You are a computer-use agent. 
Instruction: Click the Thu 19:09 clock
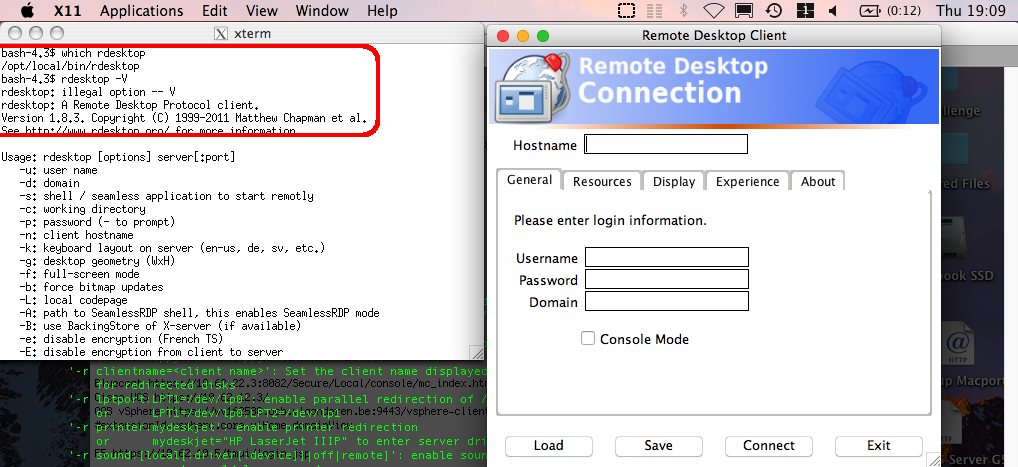(x=970, y=11)
